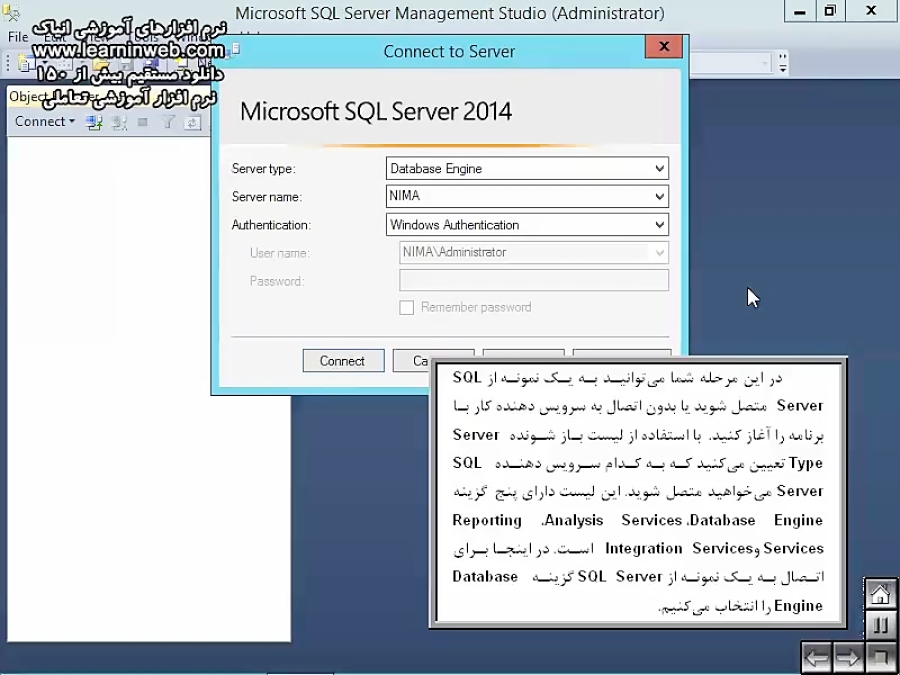Open the Connect dropdown in Object Explorer
Viewport: 900px width, 675px height.
[x=45, y=122]
